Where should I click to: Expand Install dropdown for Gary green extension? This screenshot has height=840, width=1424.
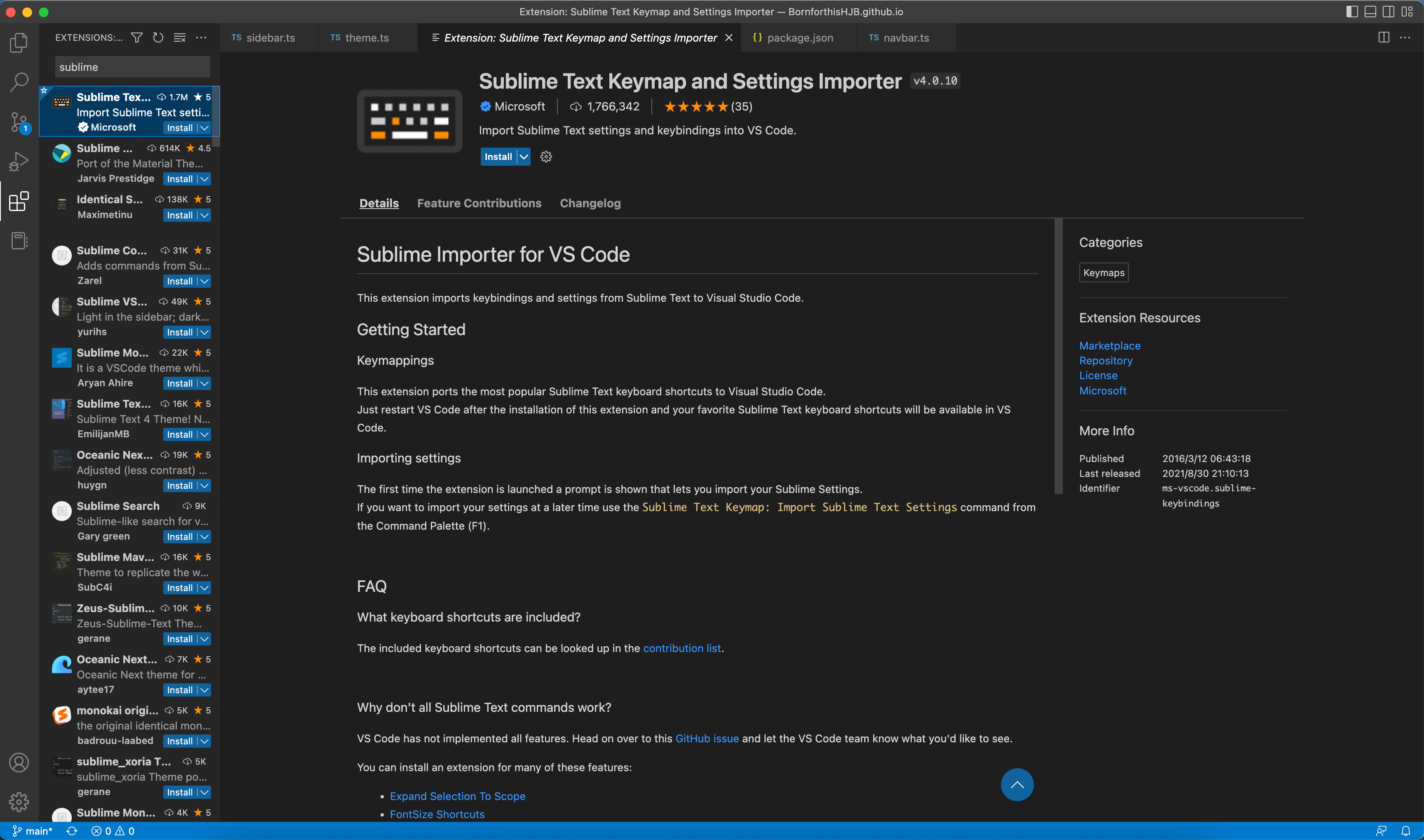point(204,537)
